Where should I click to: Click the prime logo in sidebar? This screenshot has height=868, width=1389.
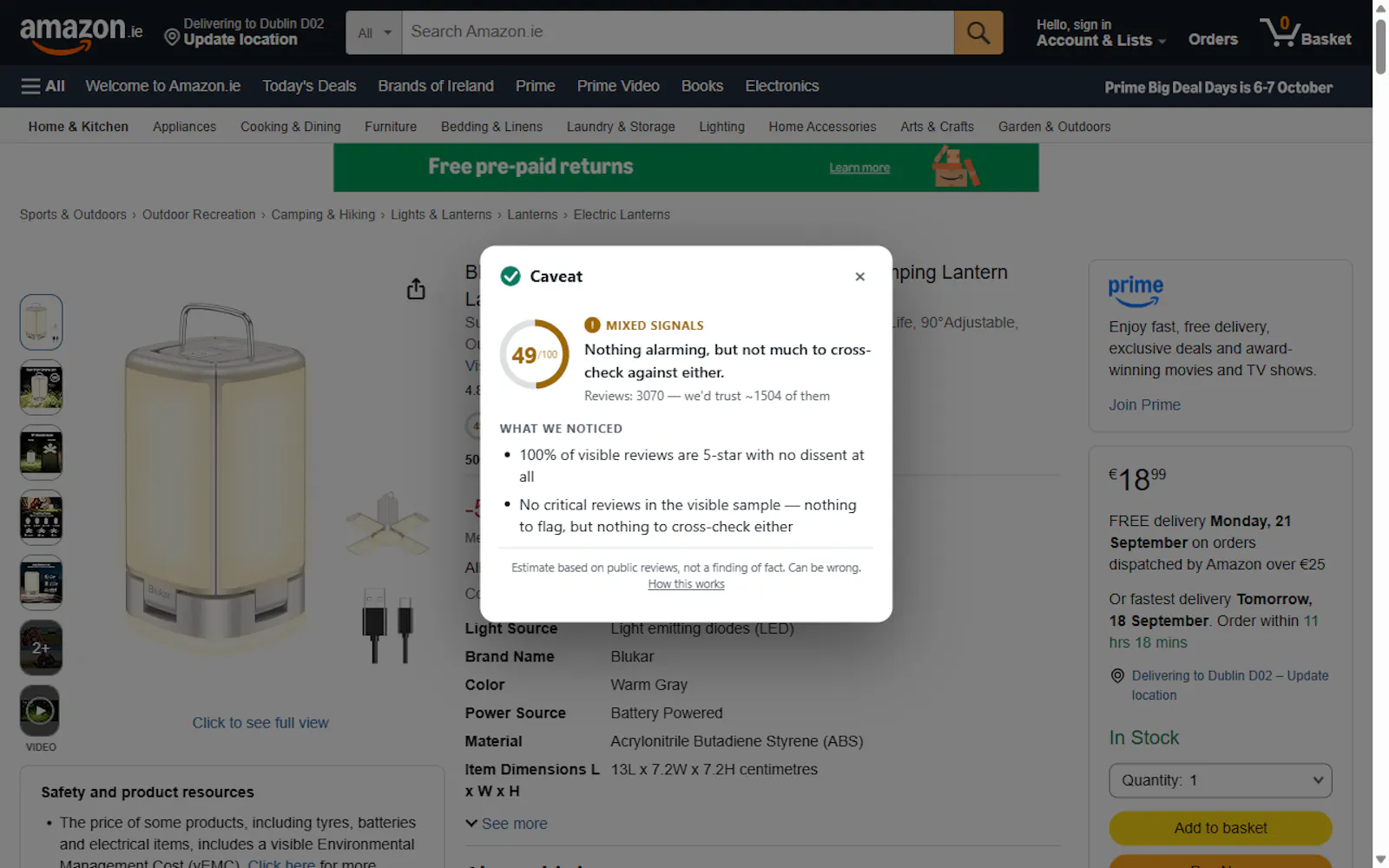(1136, 291)
